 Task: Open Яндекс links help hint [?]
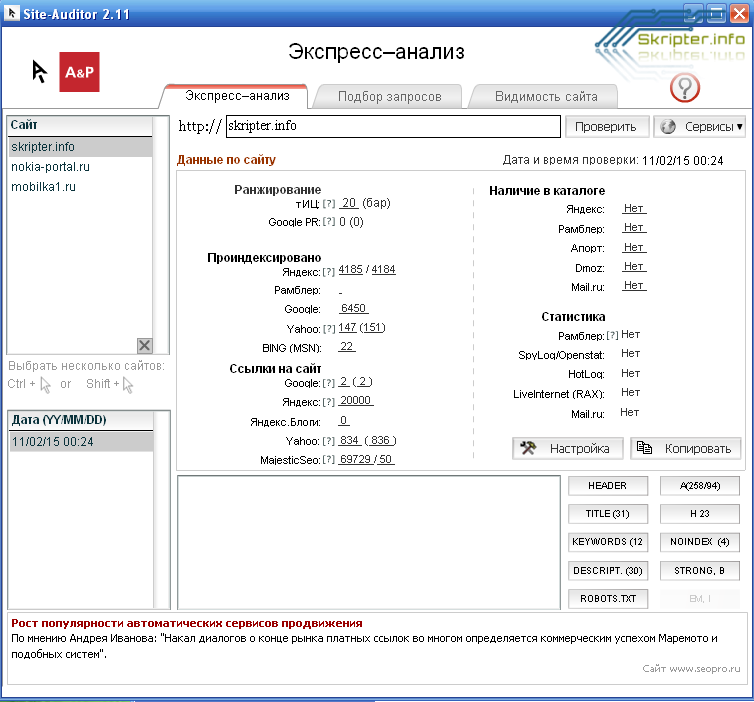pos(329,402)
